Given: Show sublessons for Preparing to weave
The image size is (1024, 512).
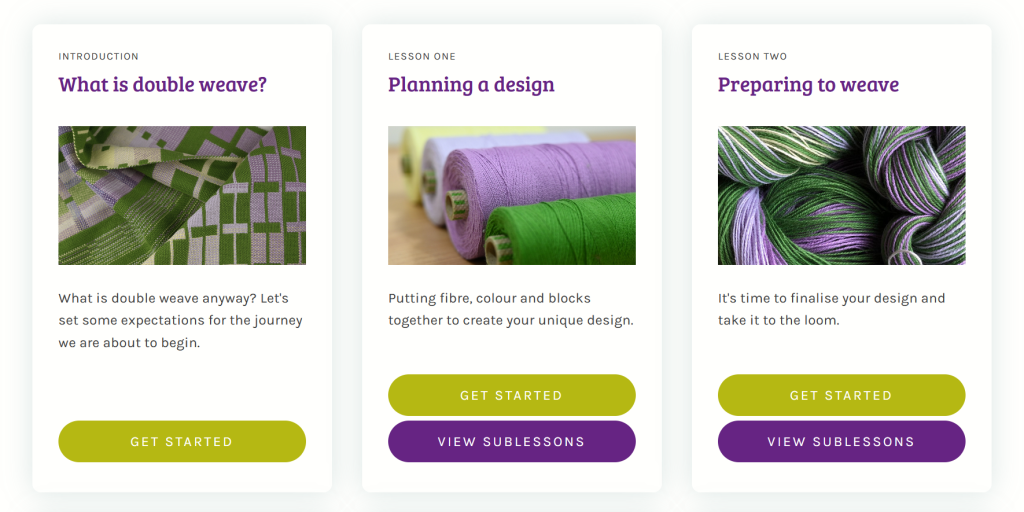Looking at the screenshot, I should (841, 441).
